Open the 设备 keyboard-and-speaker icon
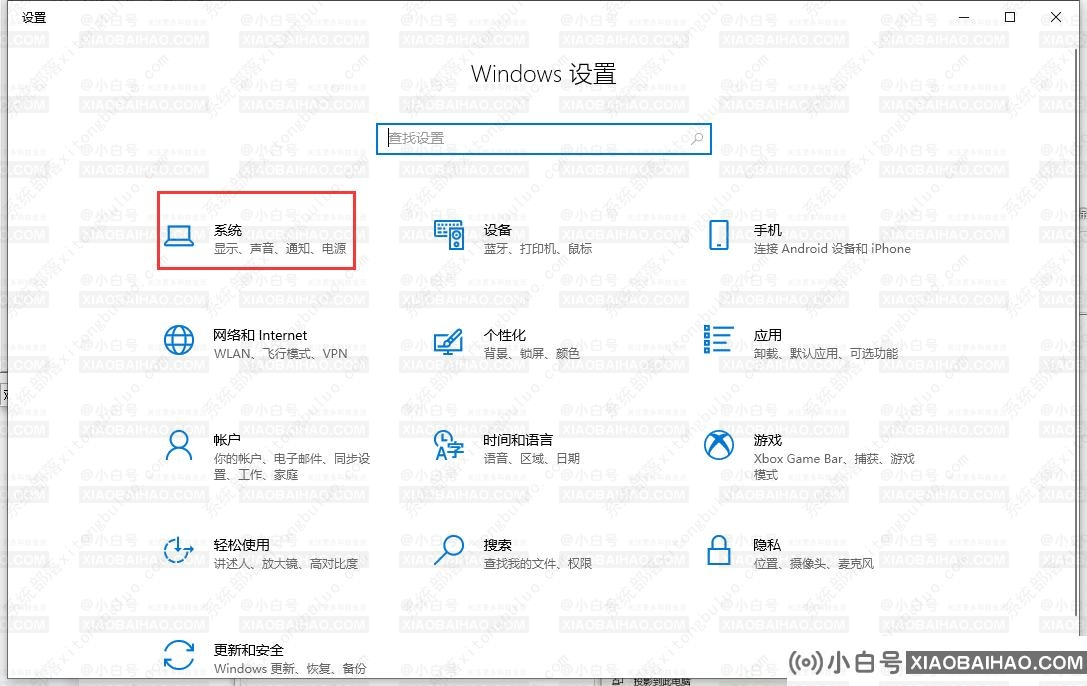Viewport: 1087px width, 686px height. (x=449, y=235)
